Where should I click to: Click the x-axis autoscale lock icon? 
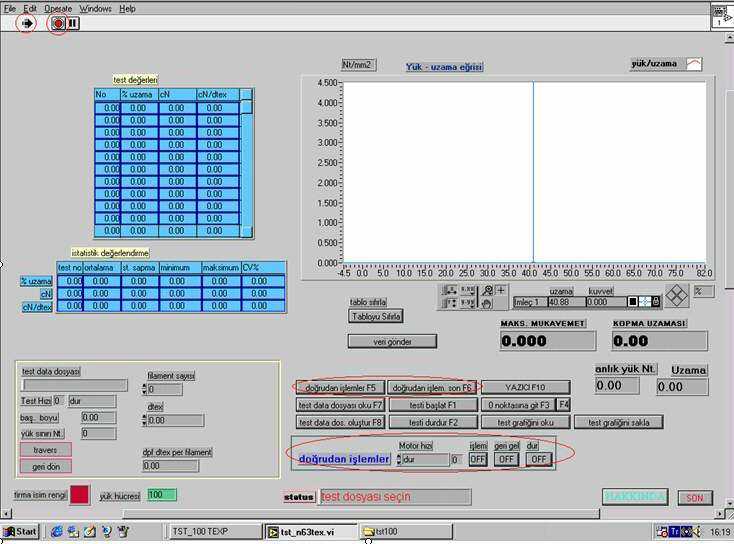coord(449,291)
